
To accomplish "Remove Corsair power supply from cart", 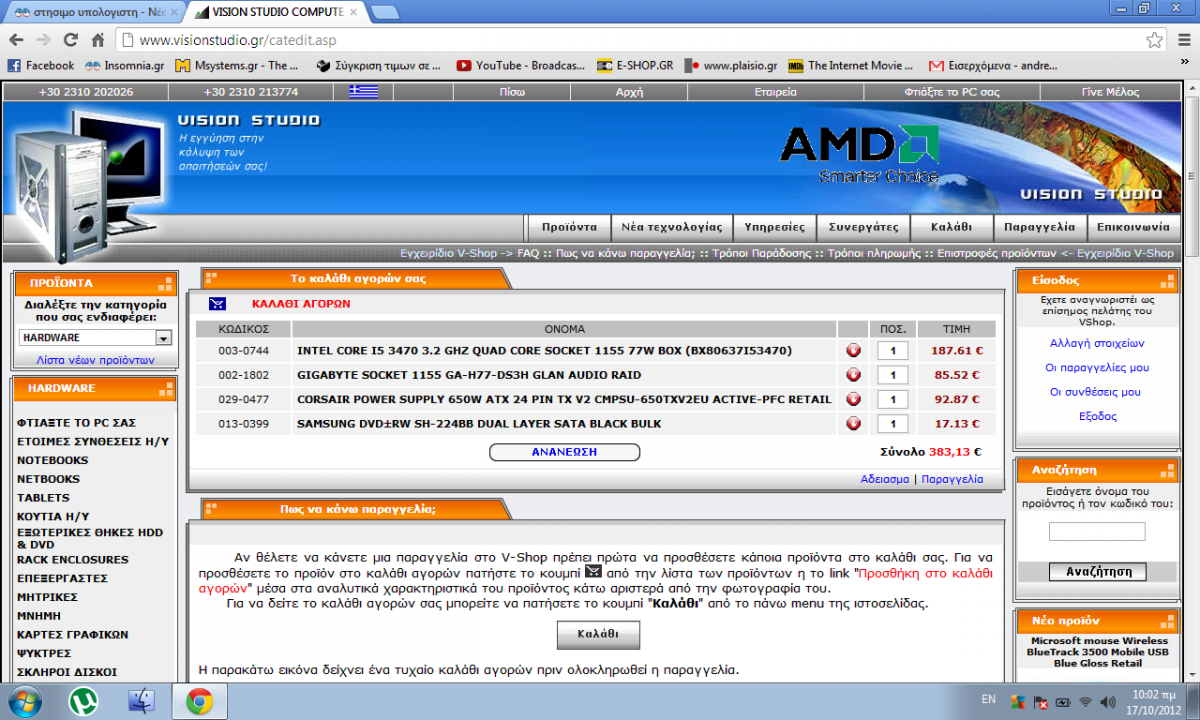I will 853,399.
